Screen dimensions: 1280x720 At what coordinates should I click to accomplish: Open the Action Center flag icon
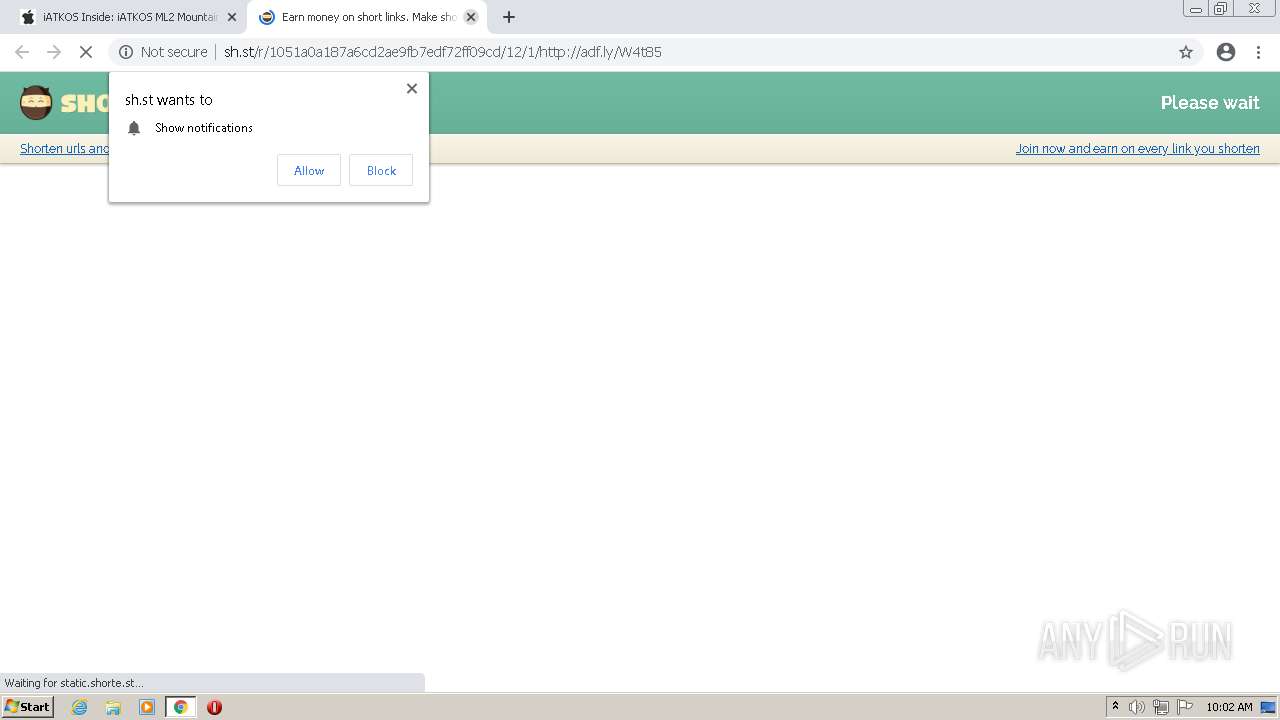coord(1185,707)
